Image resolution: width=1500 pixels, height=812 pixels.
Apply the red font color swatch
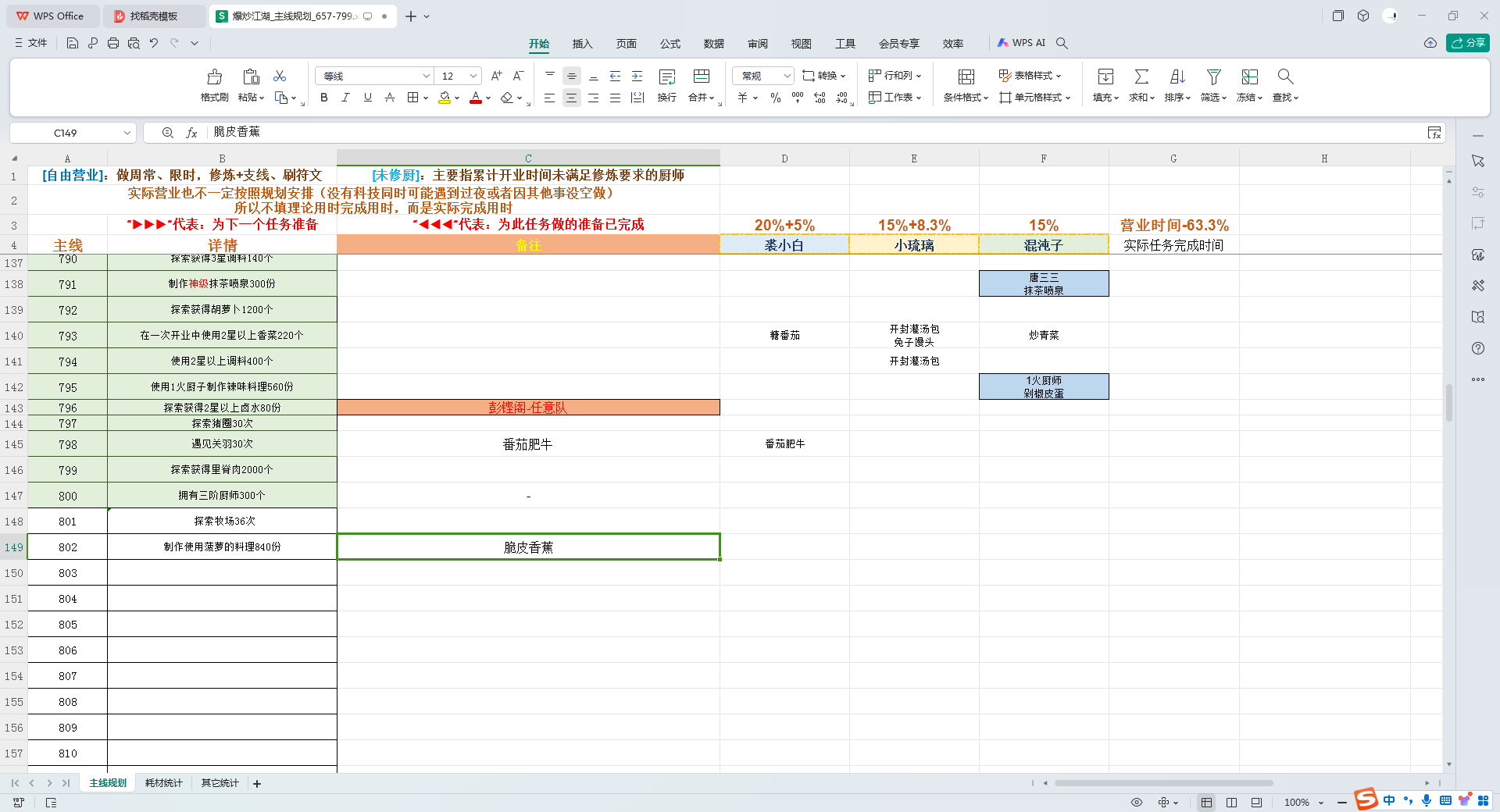[x=476, y=98]
